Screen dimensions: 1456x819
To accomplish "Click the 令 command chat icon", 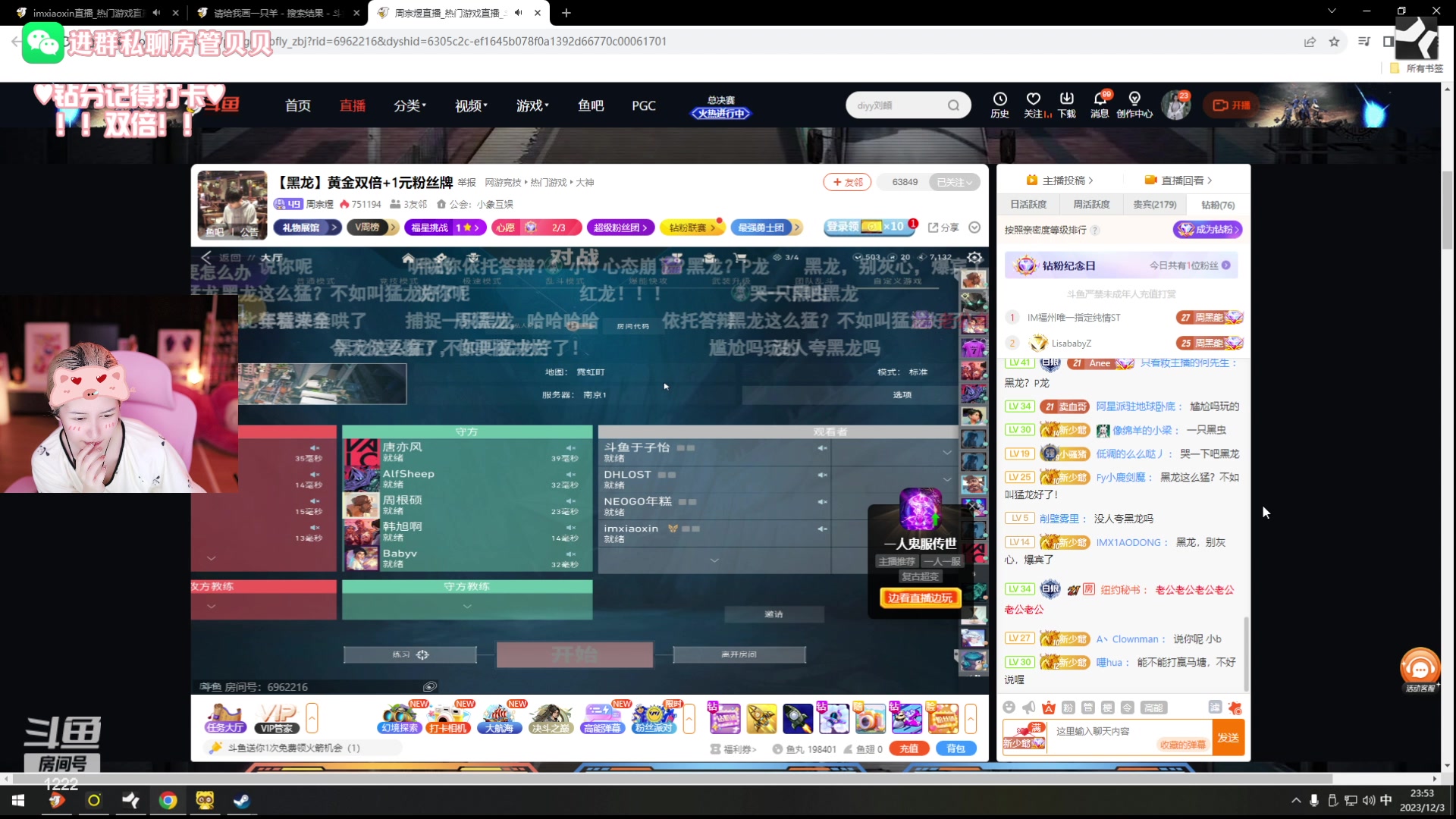I will 1128,708.
